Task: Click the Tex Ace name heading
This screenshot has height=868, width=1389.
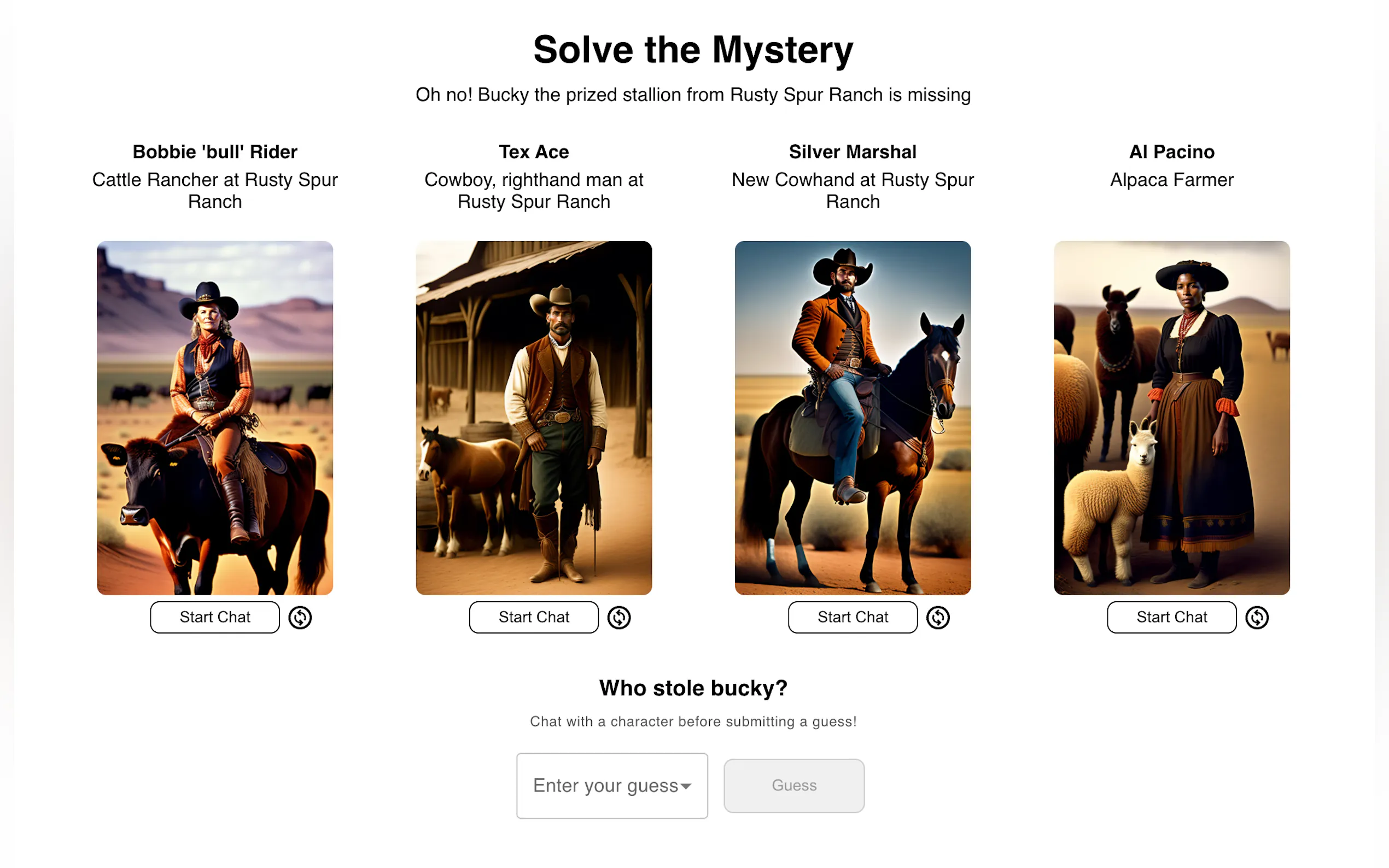Action: (534, 151)
